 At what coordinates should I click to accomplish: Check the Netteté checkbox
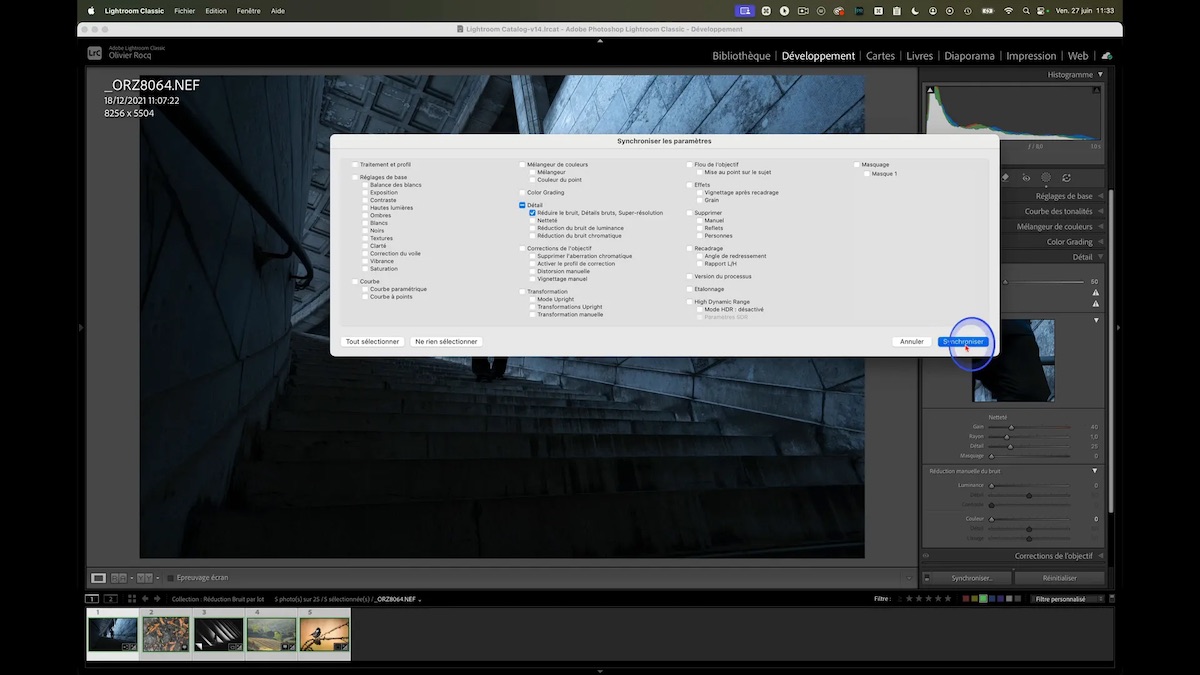[x=533, y=220]
